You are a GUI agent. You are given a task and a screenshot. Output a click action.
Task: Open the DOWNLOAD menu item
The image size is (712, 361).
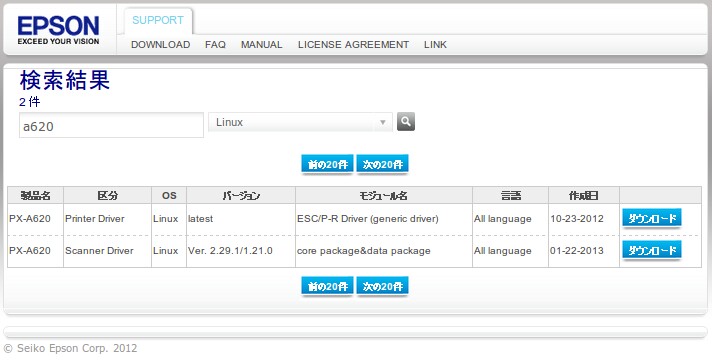160,45
